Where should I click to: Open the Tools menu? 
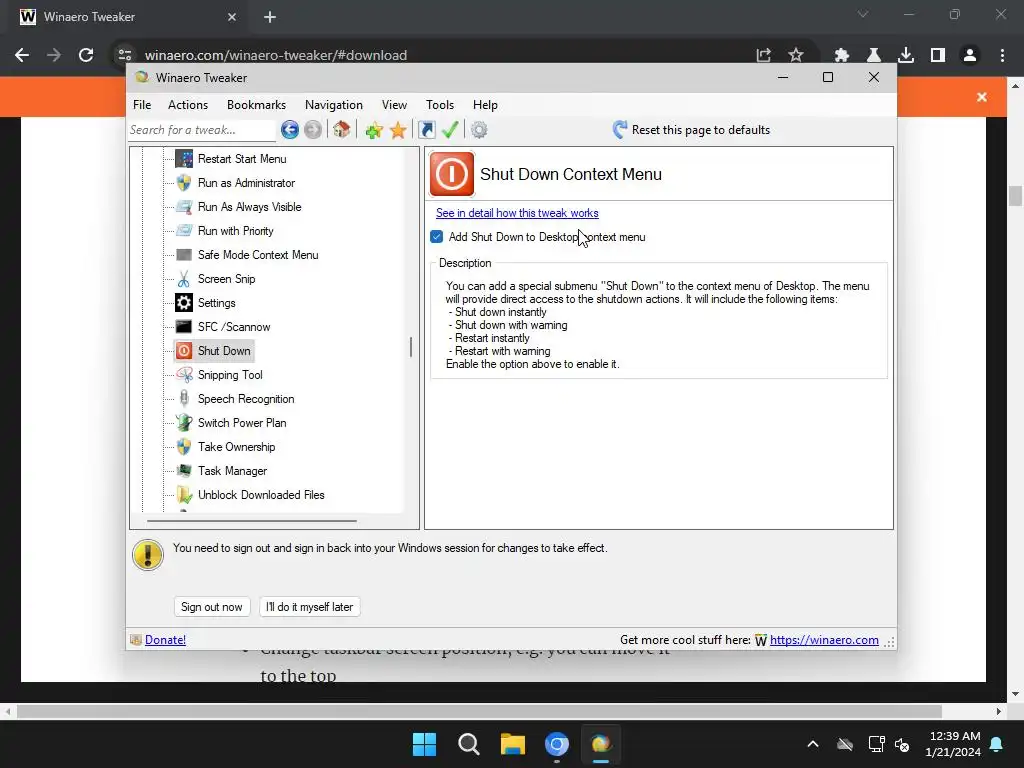[440, 105]
